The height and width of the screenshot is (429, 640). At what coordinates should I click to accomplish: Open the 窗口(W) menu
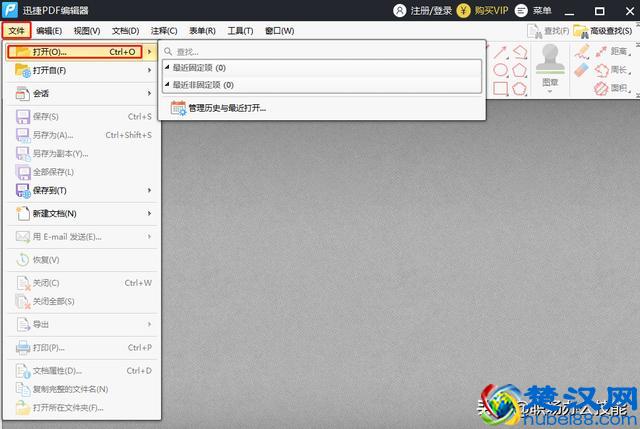tap(280, 31)
